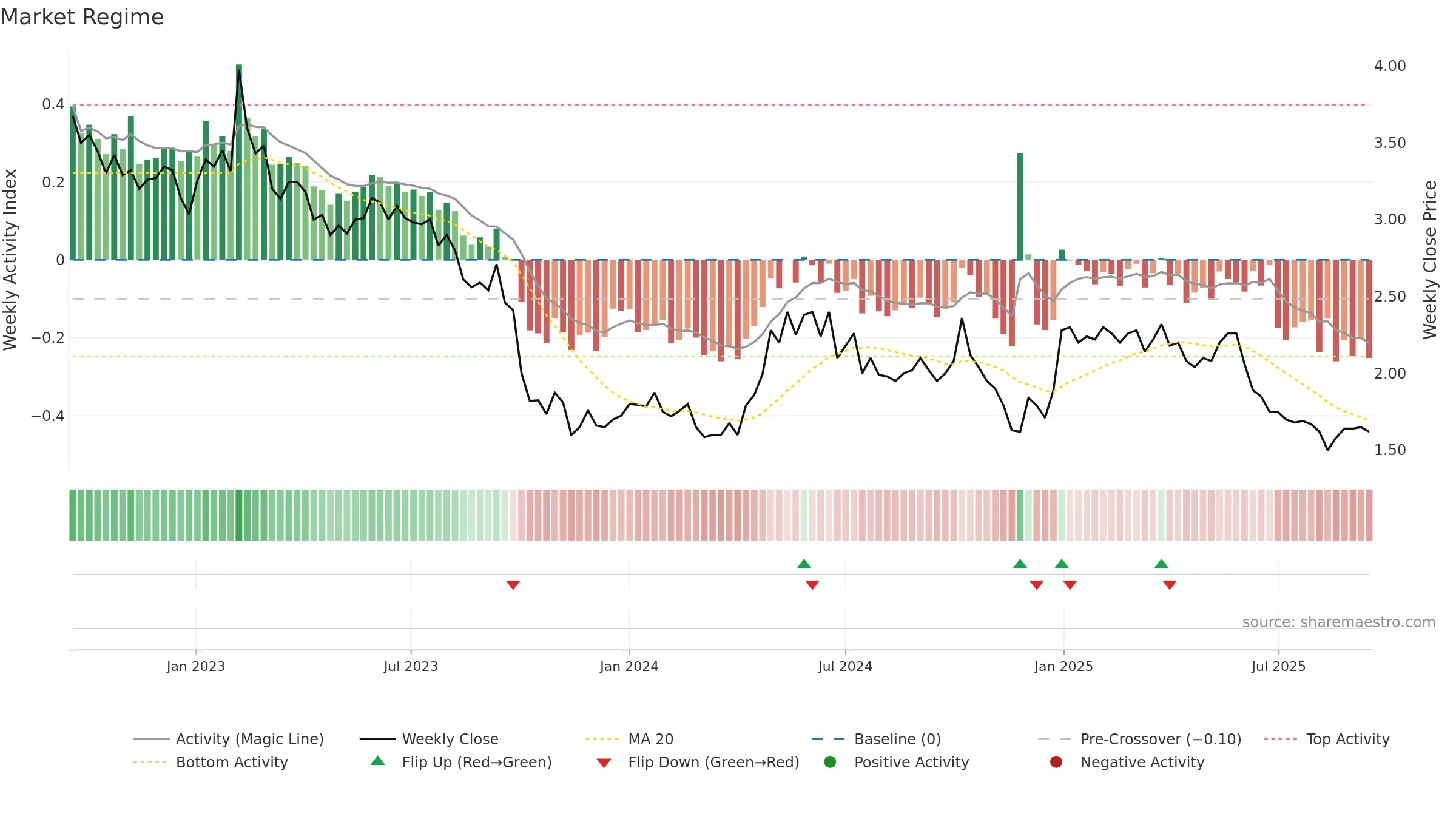Toggle the Bottom Activity legend entry

(x=211, y=762)
